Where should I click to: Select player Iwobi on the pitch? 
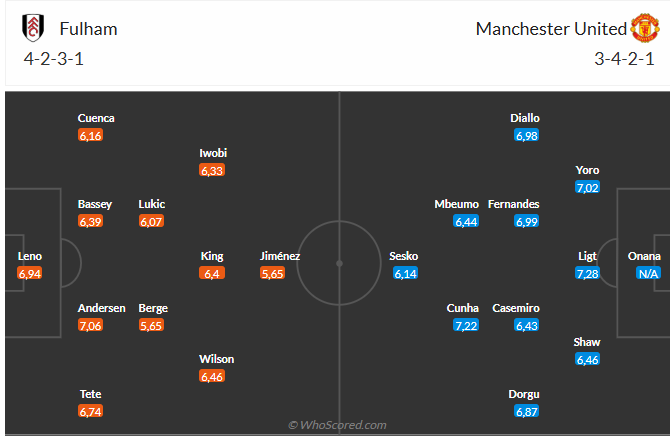(212, 152)
